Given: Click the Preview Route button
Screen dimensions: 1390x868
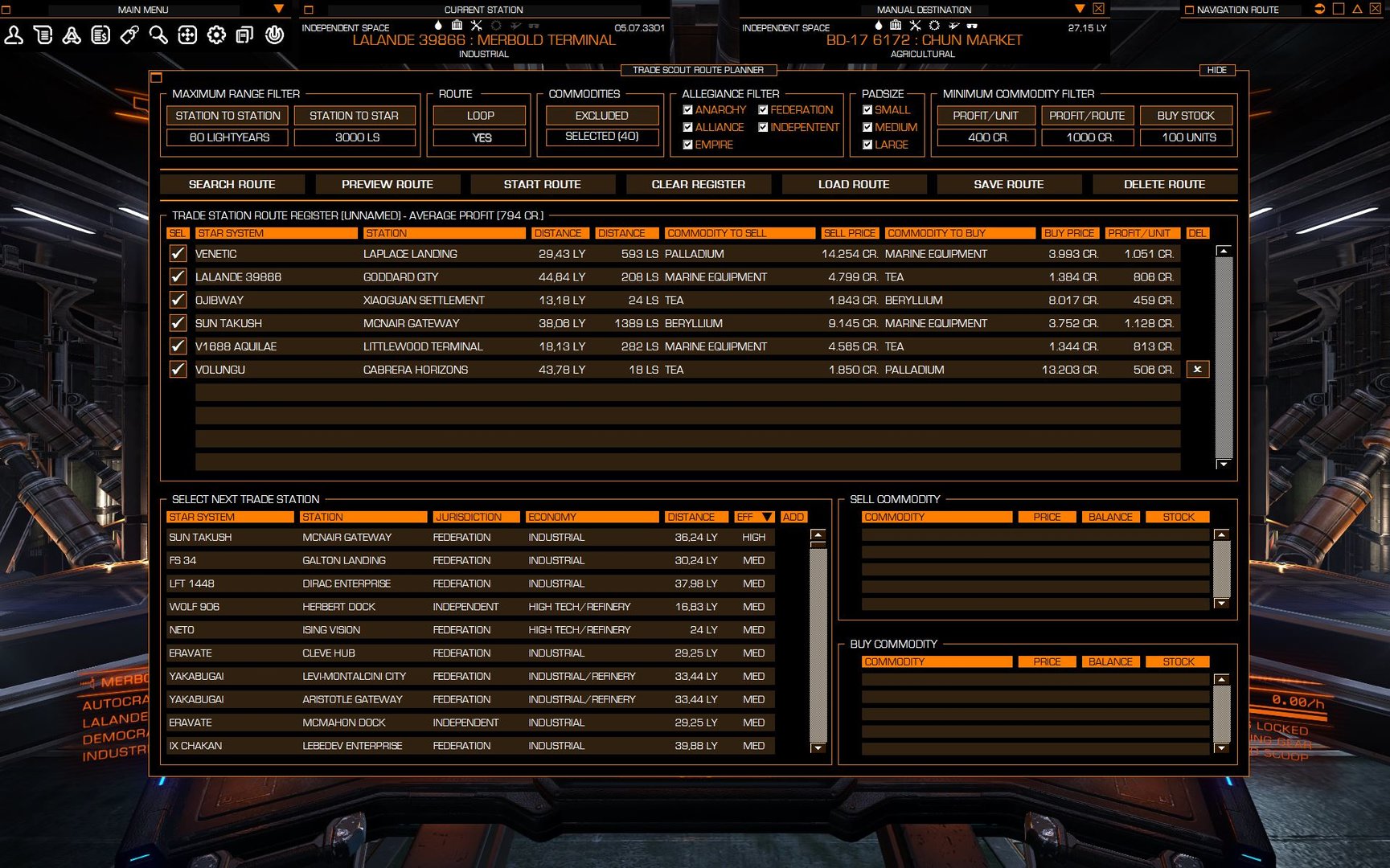Looking at the screenshot, I should [x=387, y=184].
